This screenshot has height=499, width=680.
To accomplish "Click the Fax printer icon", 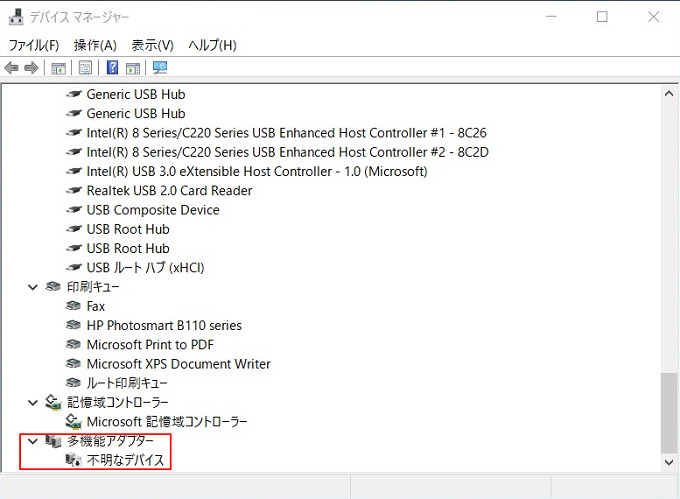I will click(x=73, y=306).
